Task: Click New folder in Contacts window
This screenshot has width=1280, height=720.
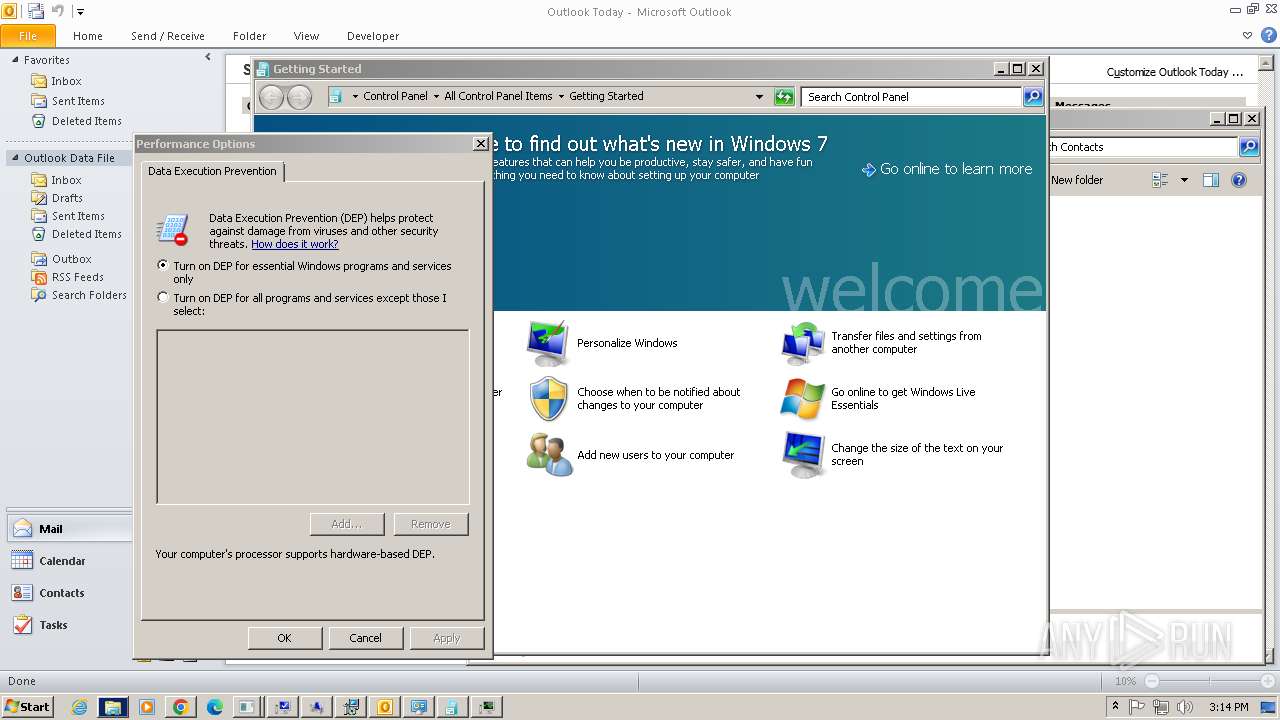Action: pyautogui.click(x=1077, y=180)
